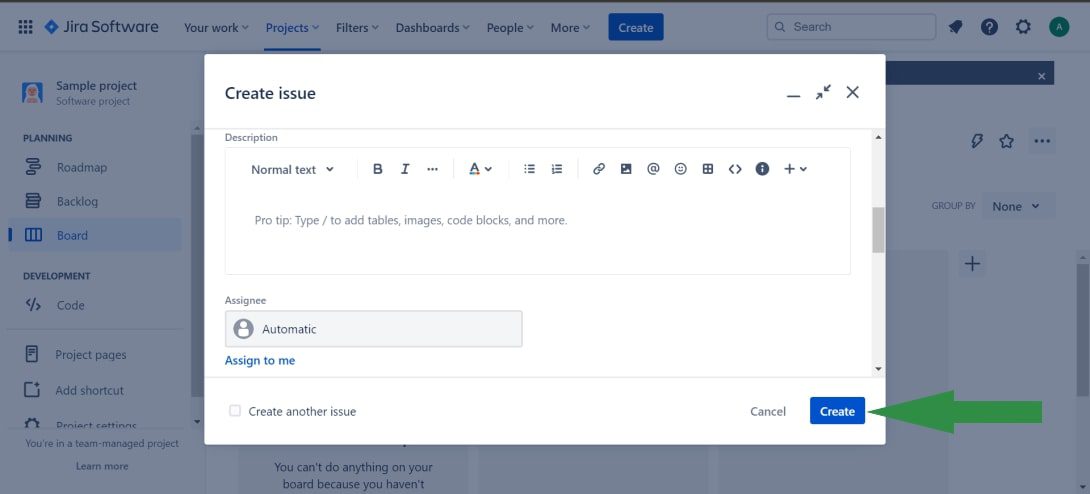Open the text color picker

pyautogui.click(x=480, y=169)
